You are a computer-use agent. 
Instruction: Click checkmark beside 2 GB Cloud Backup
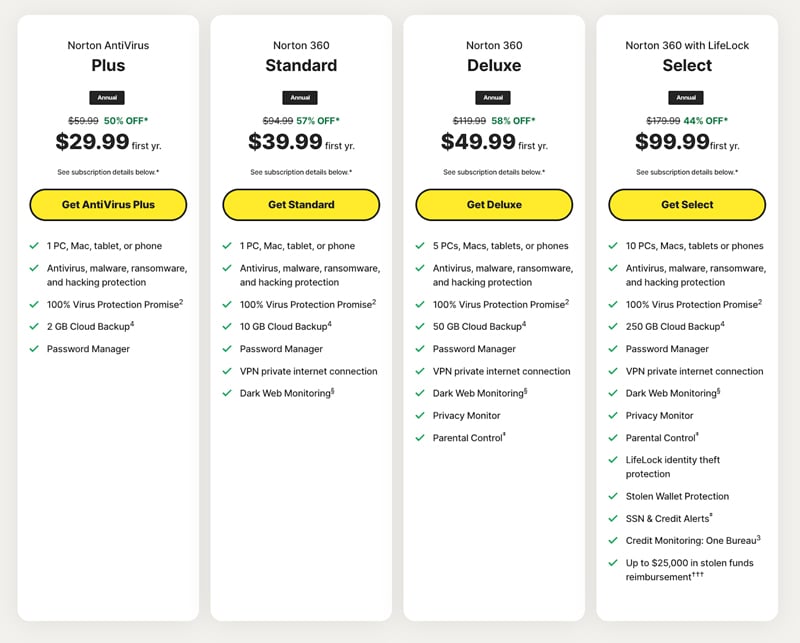(34, 327)
